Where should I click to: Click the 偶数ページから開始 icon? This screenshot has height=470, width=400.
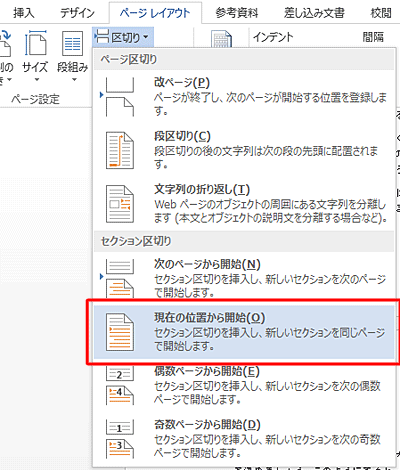(x=120, y=385)
